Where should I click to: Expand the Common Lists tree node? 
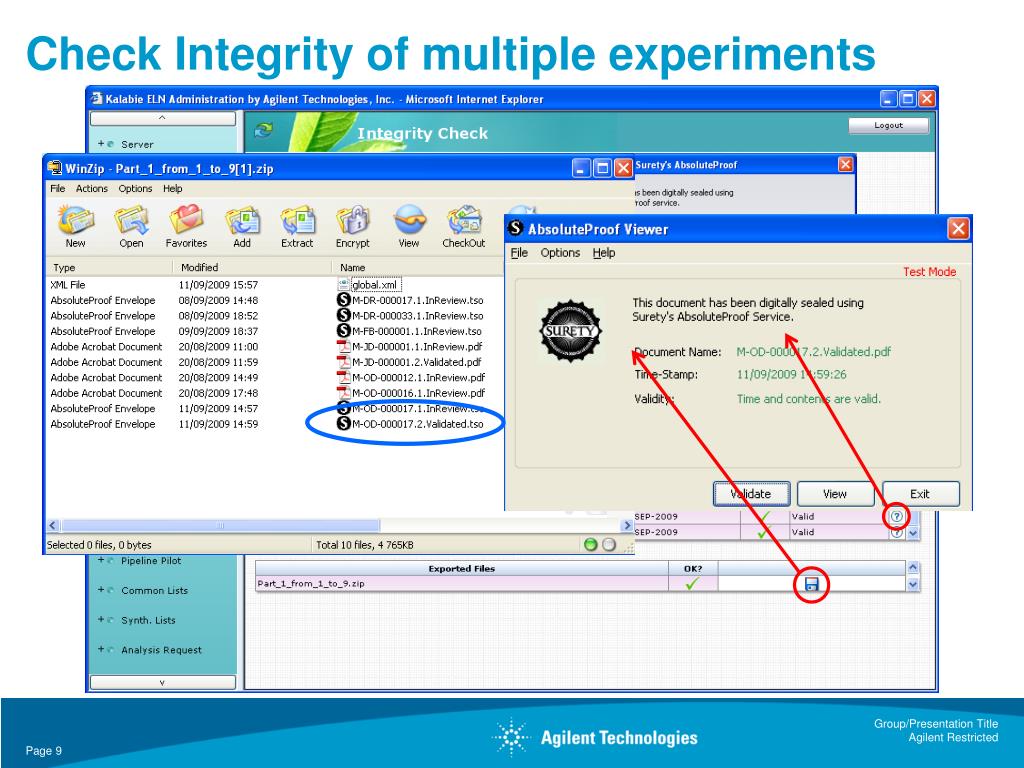(x=101, y=590)
